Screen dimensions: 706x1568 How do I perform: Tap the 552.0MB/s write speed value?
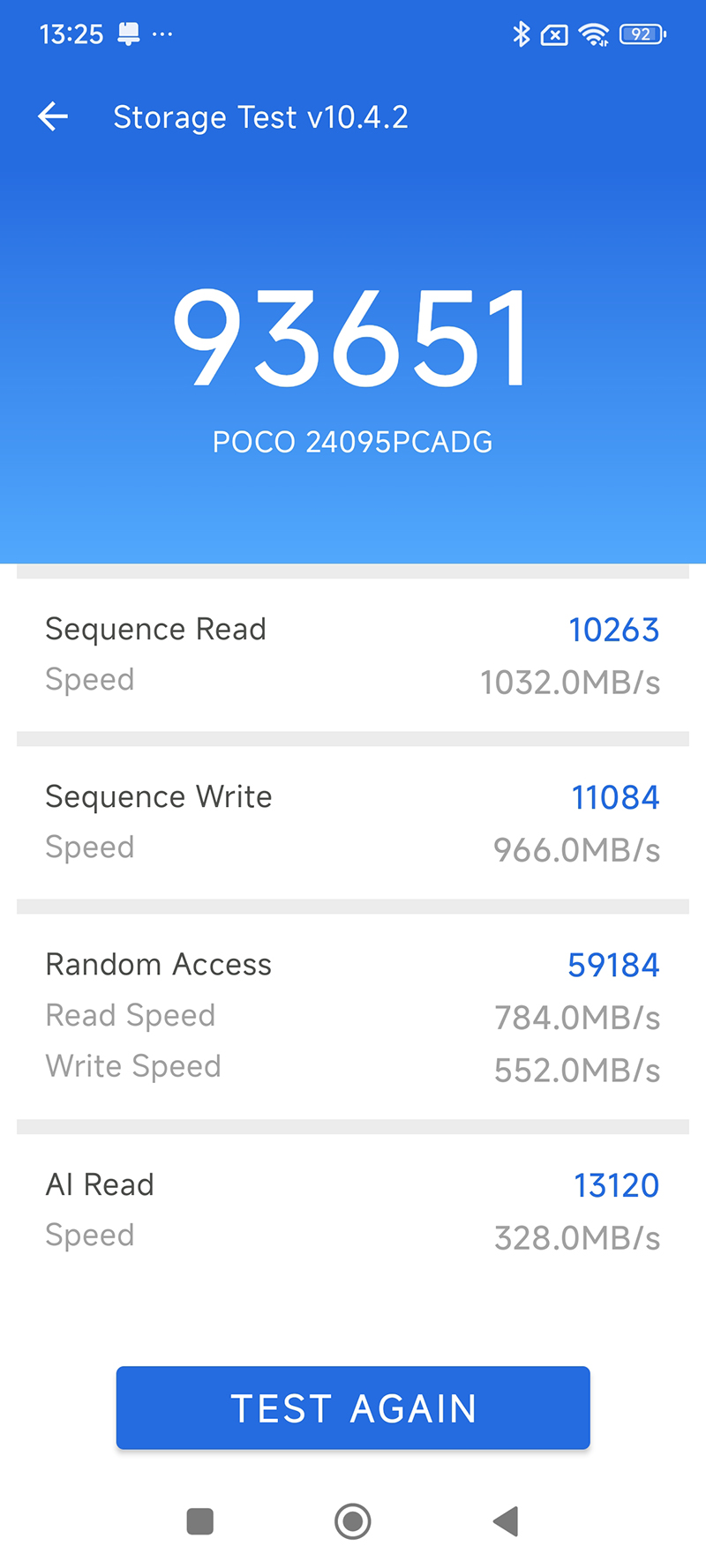point(577,1070)
